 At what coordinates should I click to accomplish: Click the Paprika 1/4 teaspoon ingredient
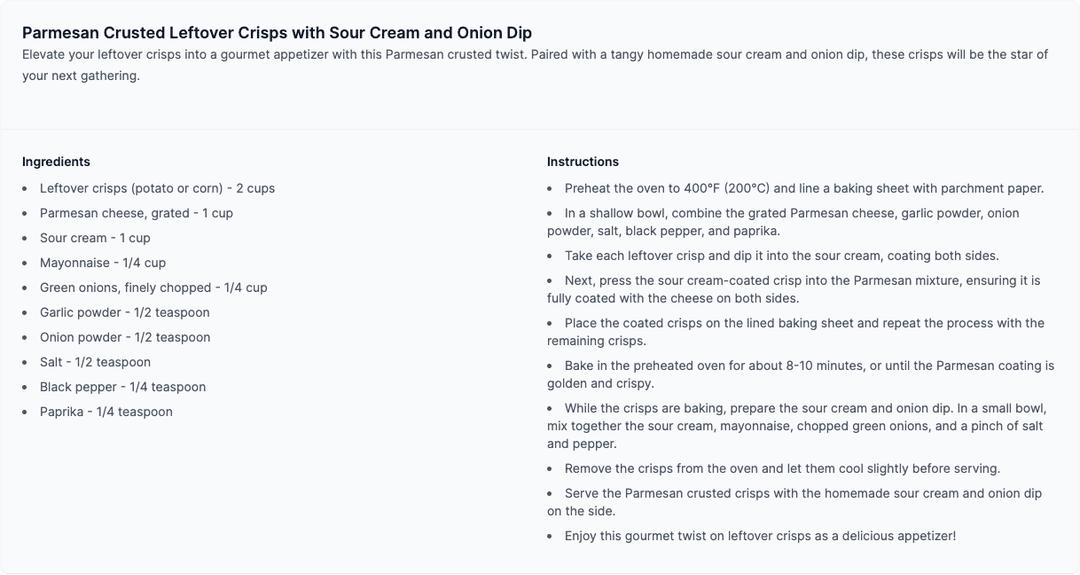pos(106,412)
